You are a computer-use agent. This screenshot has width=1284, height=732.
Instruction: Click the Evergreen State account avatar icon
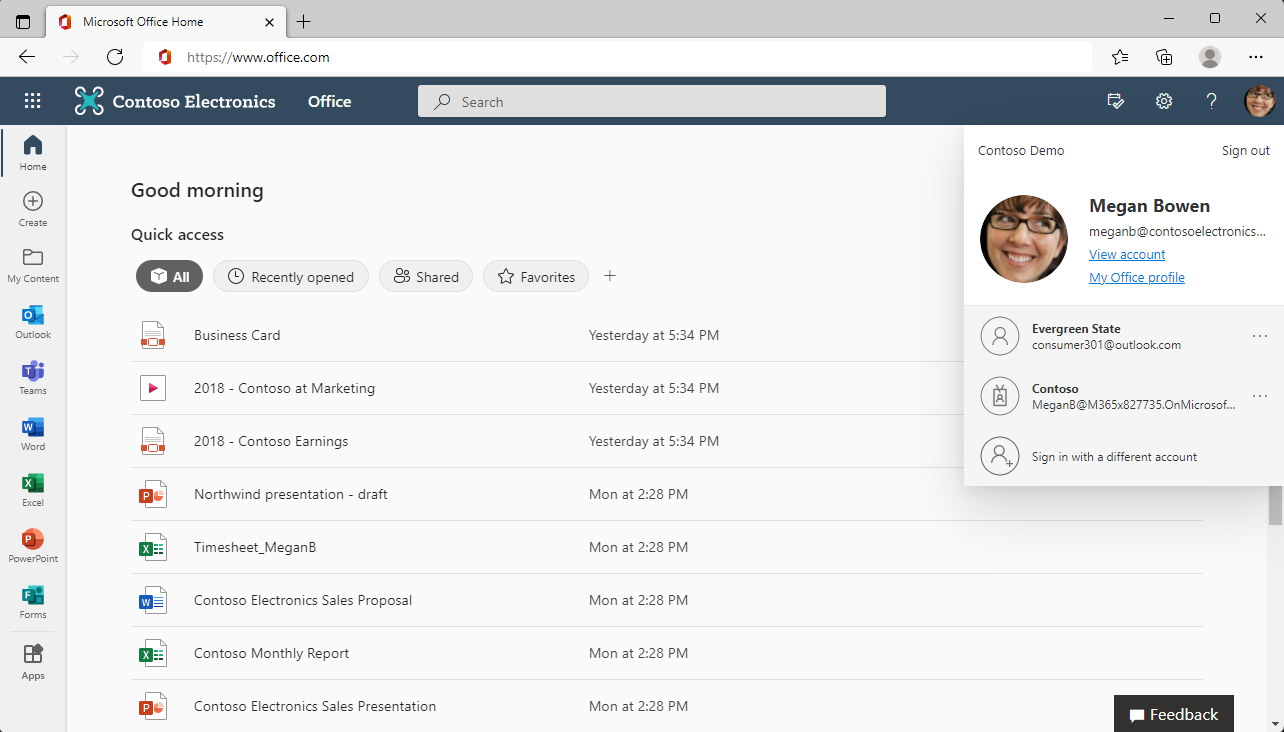click(1000, 336)
